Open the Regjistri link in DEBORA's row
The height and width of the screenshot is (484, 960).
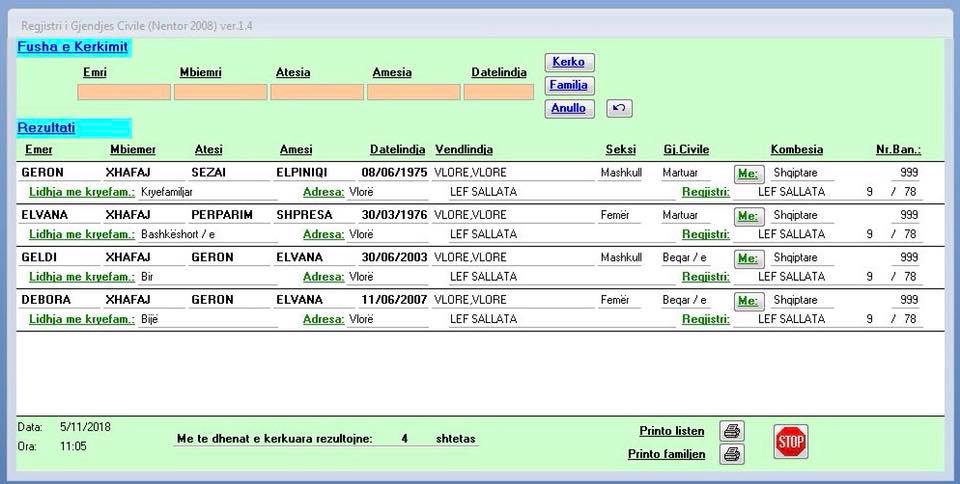click(705, 319)
